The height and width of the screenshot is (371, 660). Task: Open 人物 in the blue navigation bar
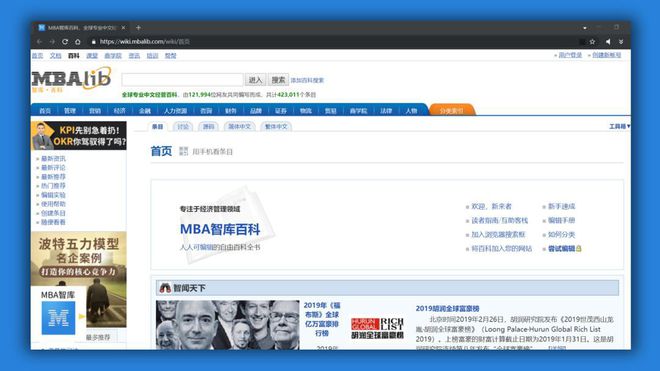pos(411,111)
